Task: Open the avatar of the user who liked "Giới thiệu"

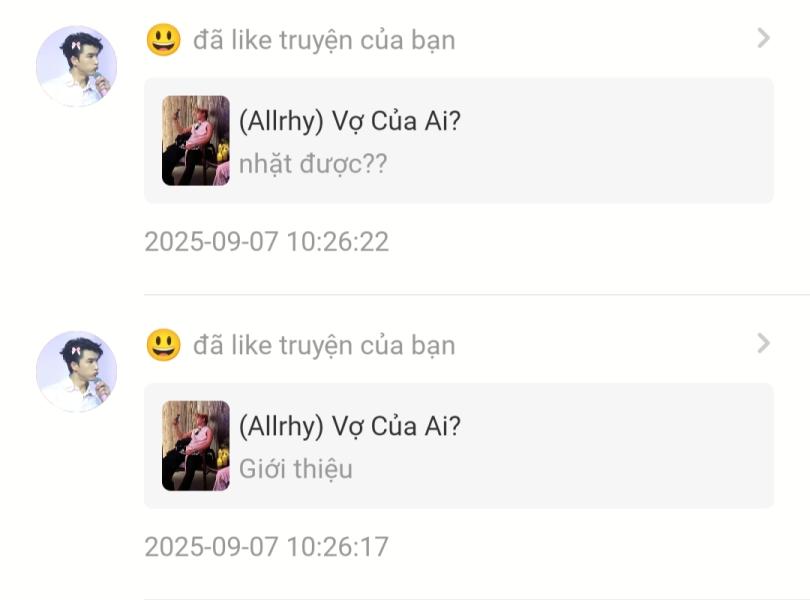Action: click(x=76, y=371)
